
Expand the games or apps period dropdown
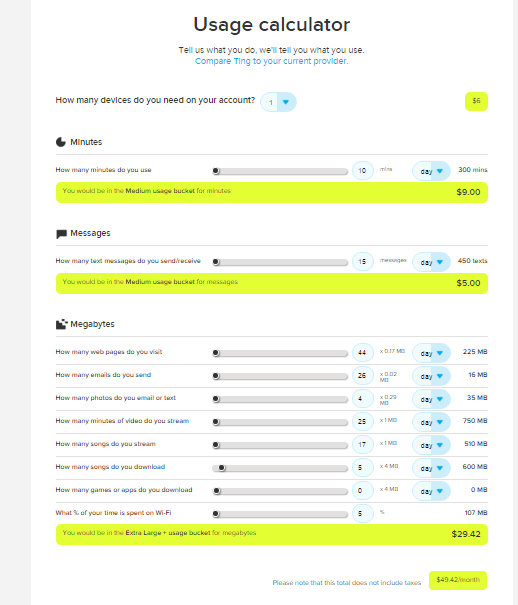click(x=431, y=491)
